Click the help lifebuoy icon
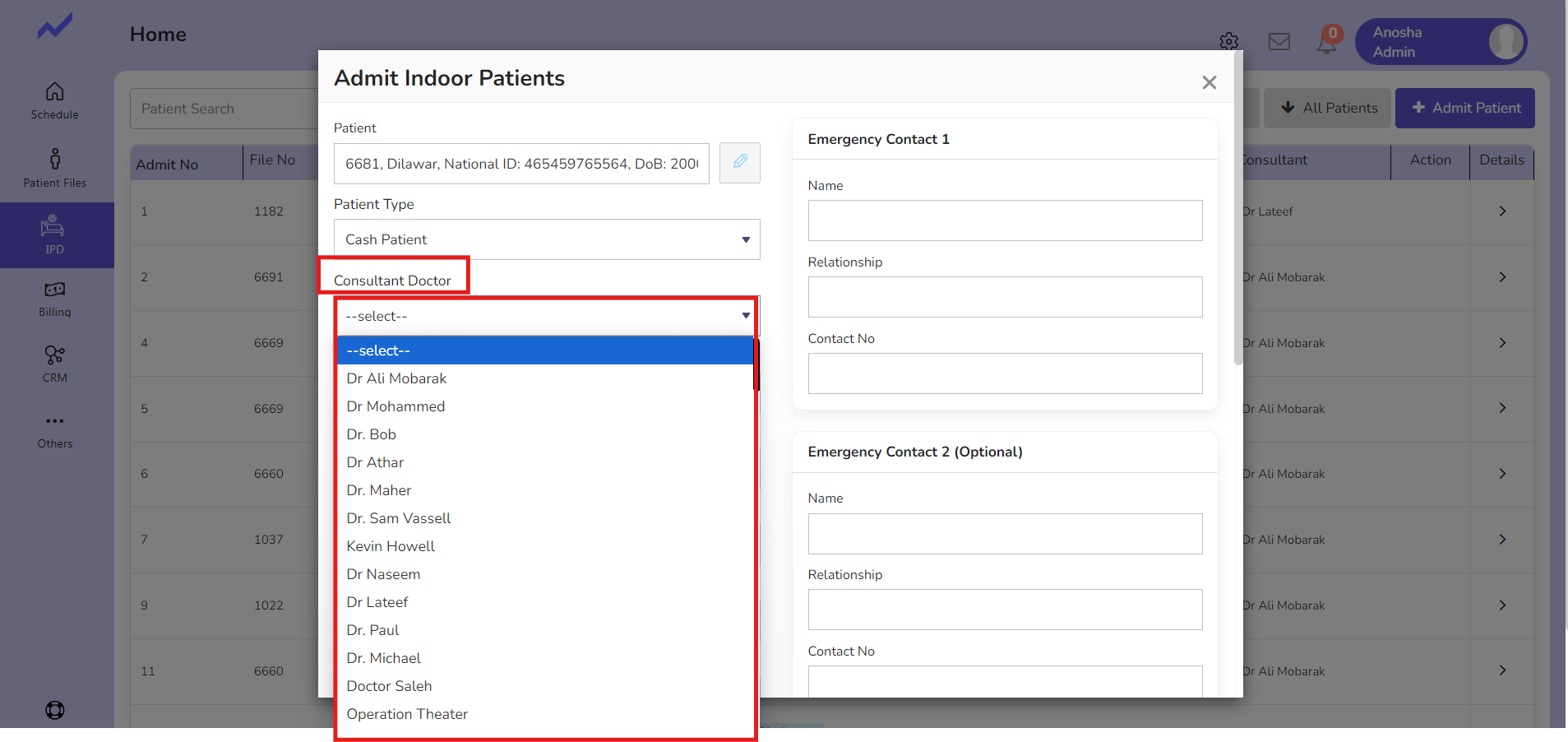1568x742 pixels. (x=54, y=710)
